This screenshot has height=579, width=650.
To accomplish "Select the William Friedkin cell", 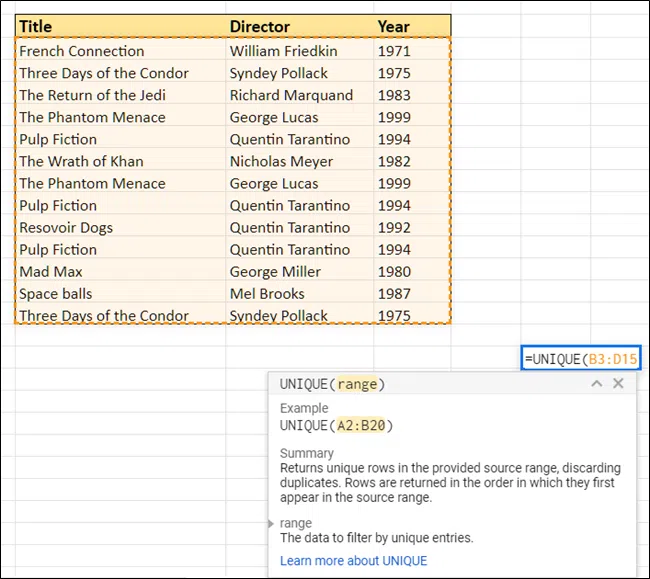I will pos(298,51).
